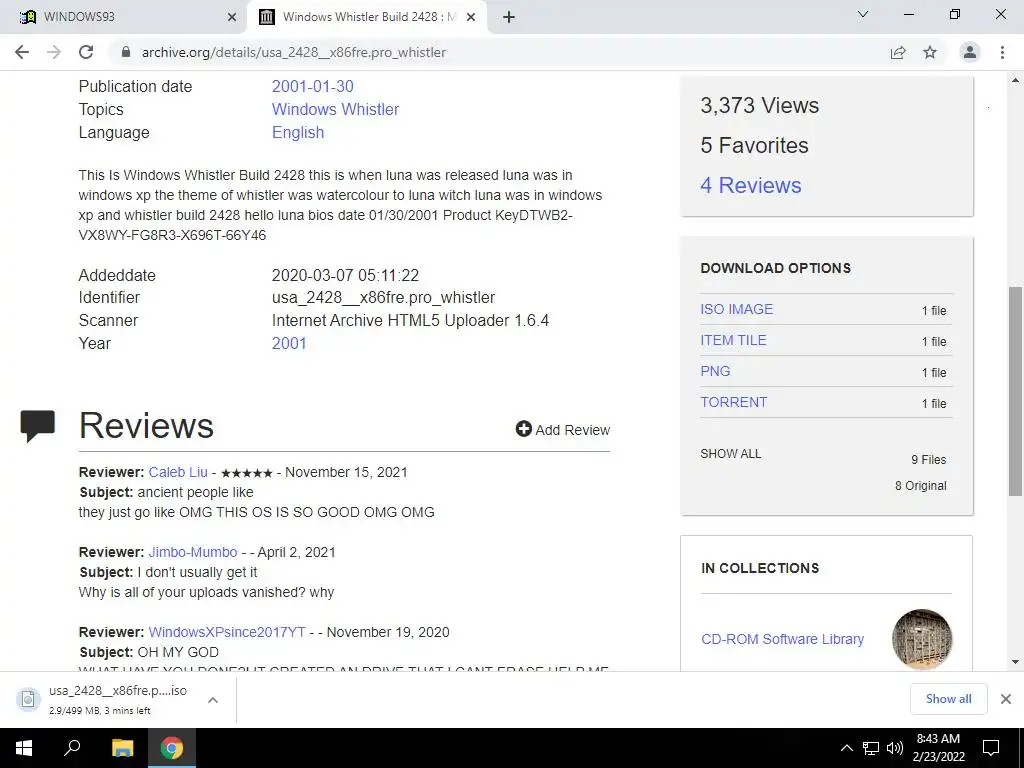The image size is (1024, 768).
Task: Open the taskbar clock and date
Action: tap(939, 748)
